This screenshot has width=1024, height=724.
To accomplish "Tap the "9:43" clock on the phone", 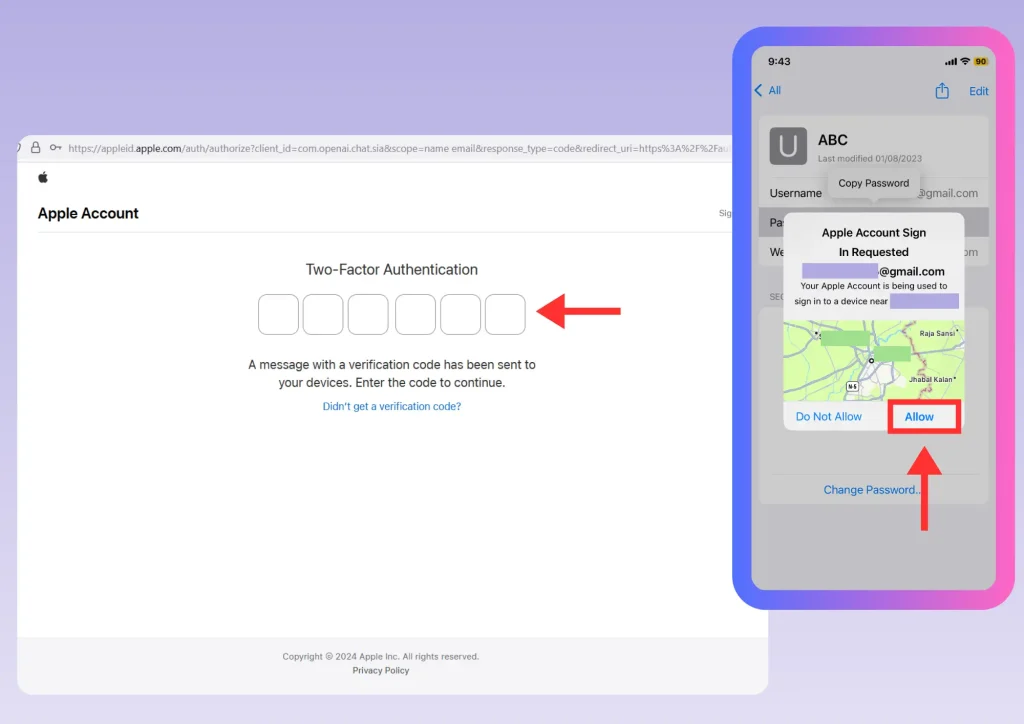I will point(779,61).
